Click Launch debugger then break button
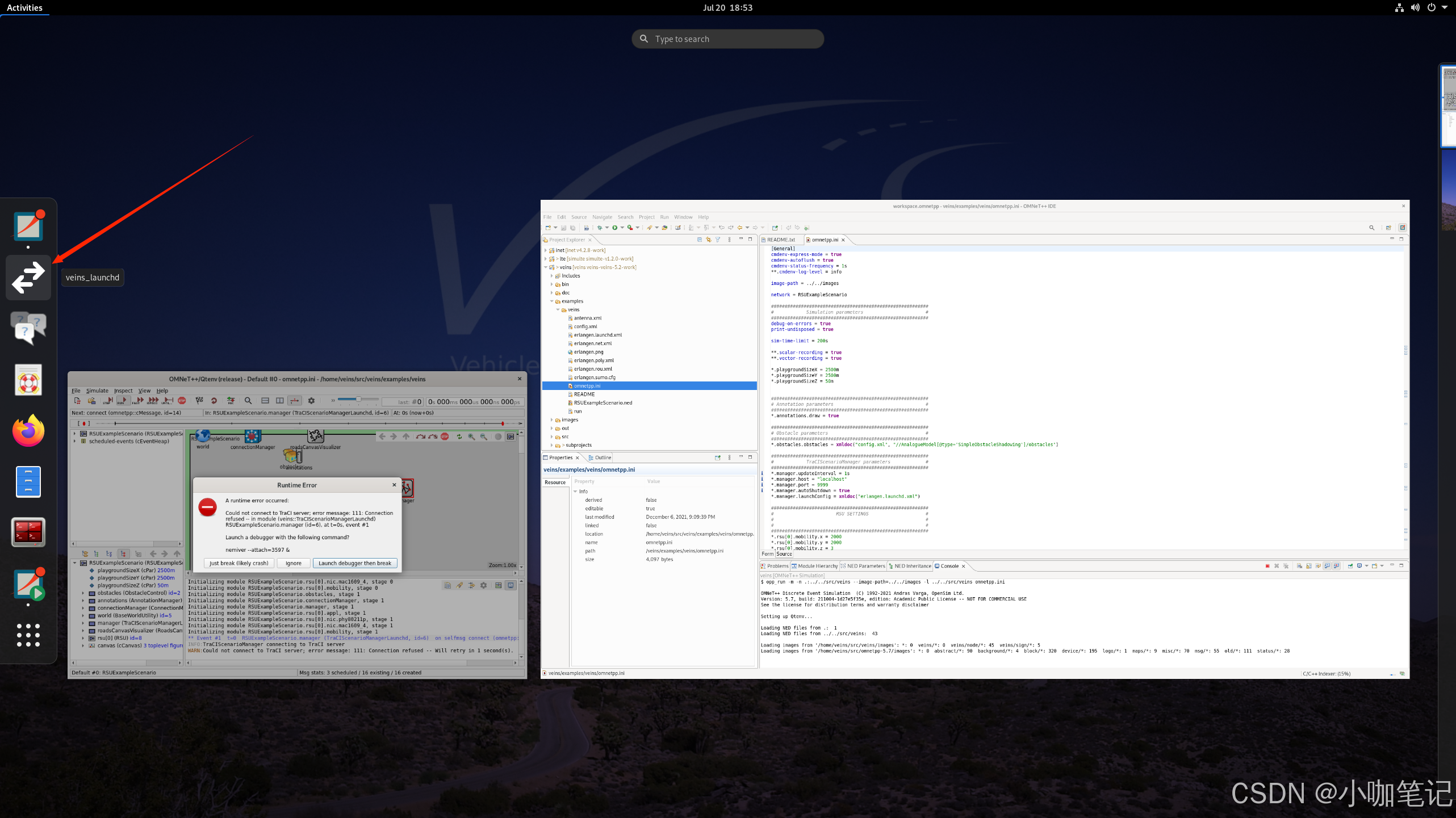The height and width of the screenshot is (818, 1456). click(x=355, y=563)
